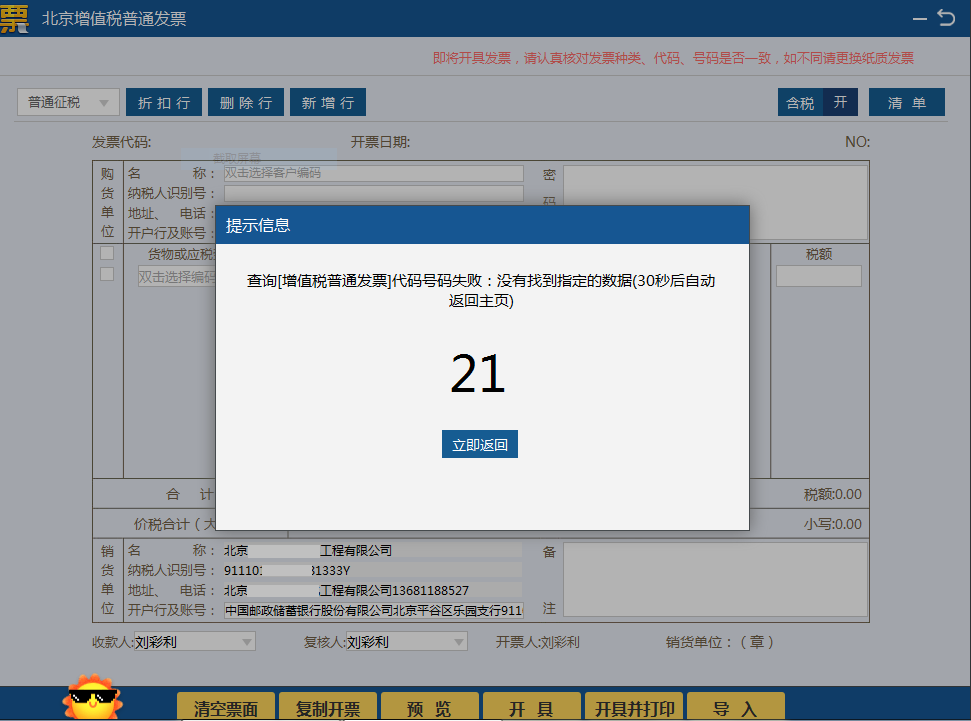Click the buyer 名称 input field

(x=373, y=173)
